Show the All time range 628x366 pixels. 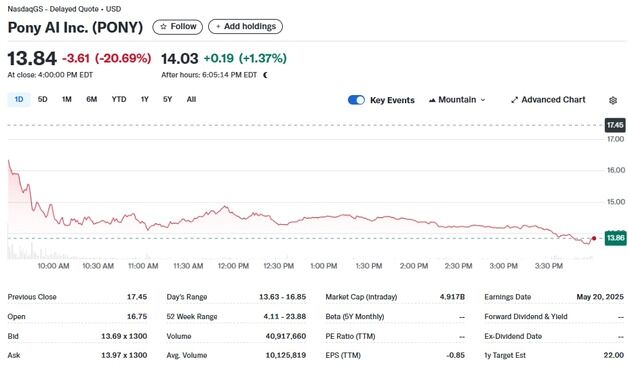coord(191,99)
